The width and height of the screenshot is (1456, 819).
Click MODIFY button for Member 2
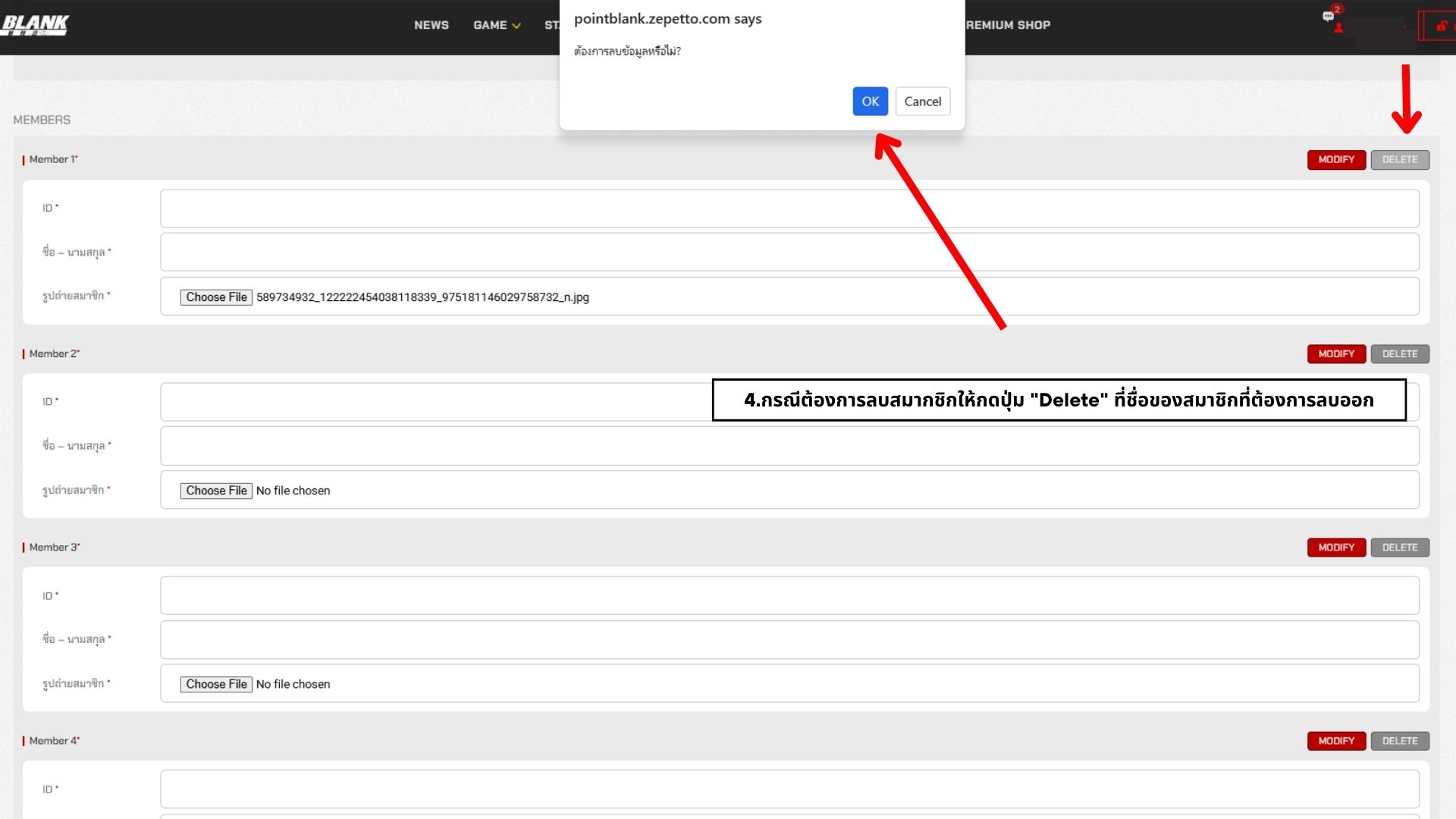tap(1335, 353)
